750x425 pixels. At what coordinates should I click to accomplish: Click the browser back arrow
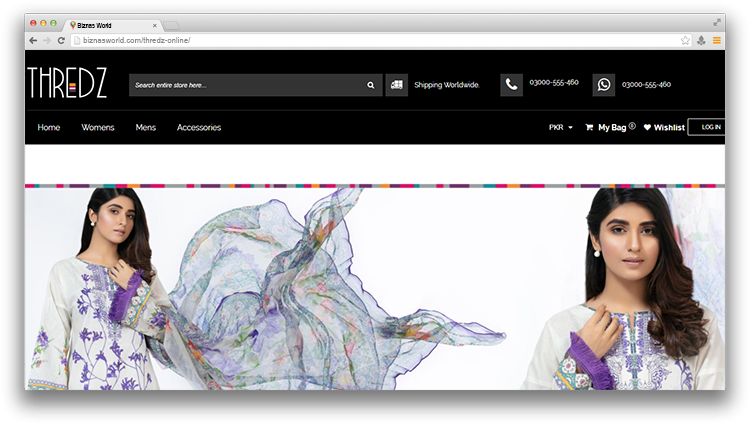point(33,41)
